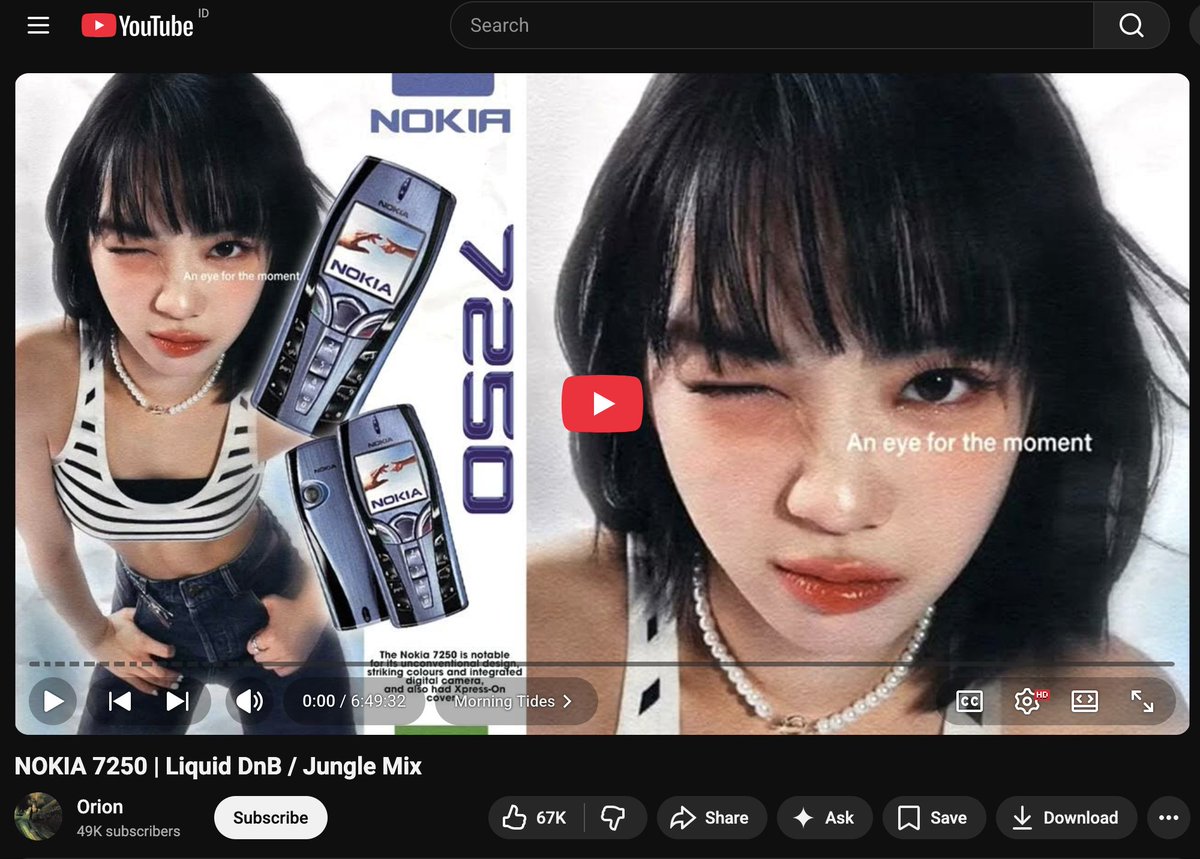Click the 49K subscribers text
Image resolution: width=1200 pixels, height=859 pixels.
pyautogui.click(x=129, y=831)
